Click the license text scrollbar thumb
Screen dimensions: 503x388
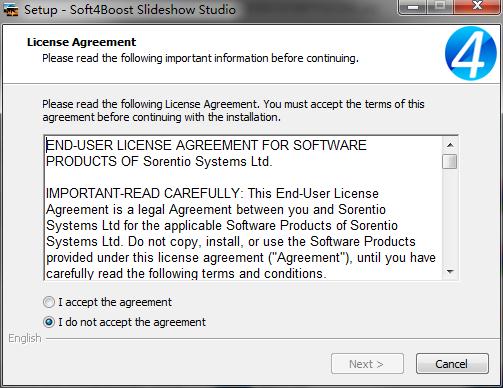[450, 162]
